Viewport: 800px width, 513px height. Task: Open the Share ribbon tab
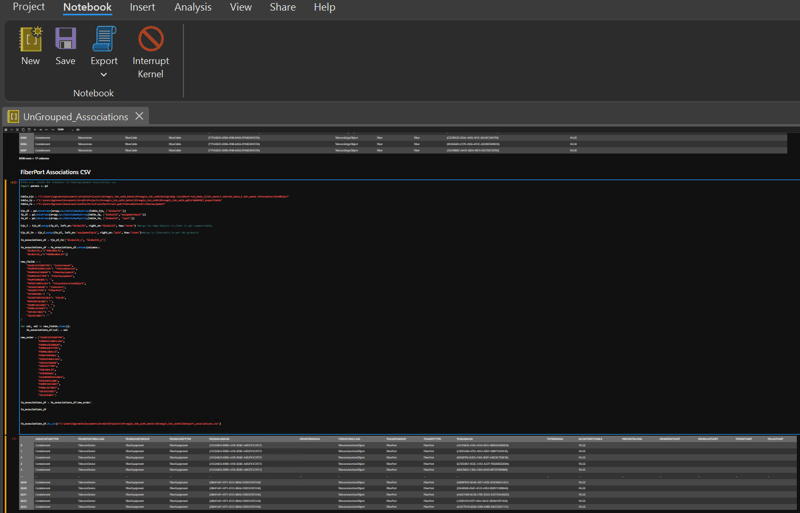point(283,7)
